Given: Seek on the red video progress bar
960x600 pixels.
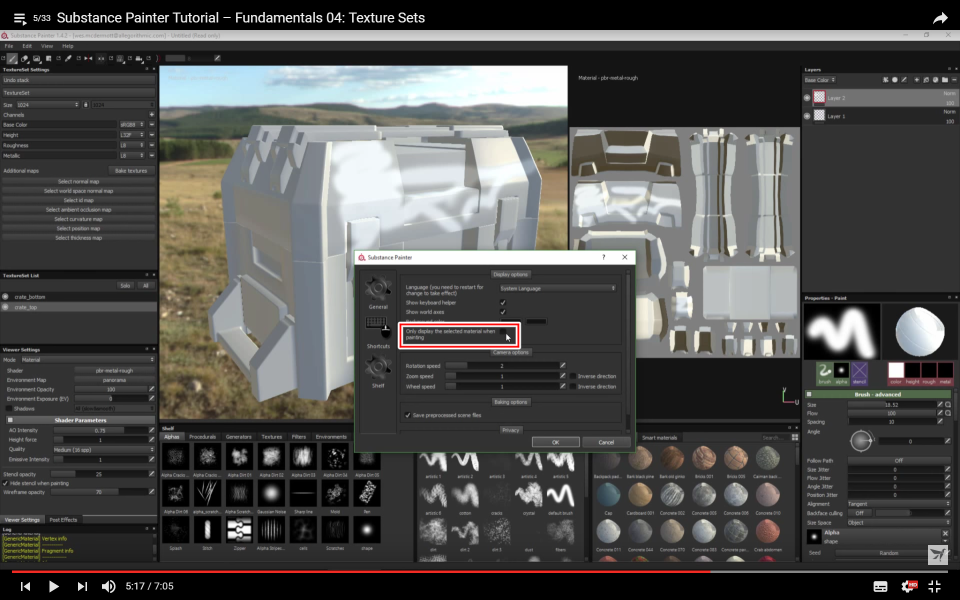Looking at the screenshot, I should coord(480,571).
